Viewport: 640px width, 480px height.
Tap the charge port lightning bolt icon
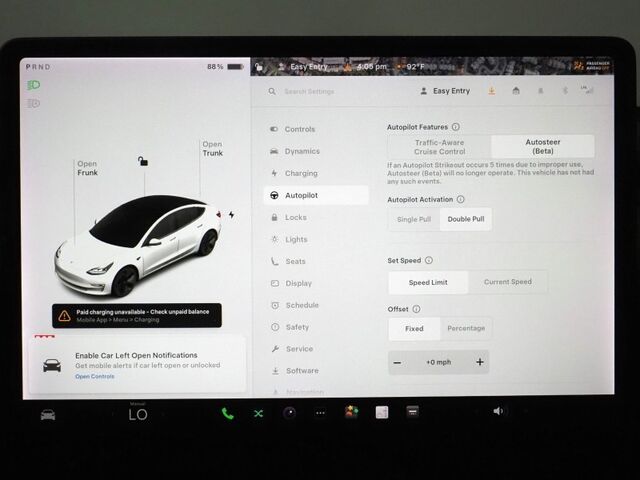click(x=231, y=215)
